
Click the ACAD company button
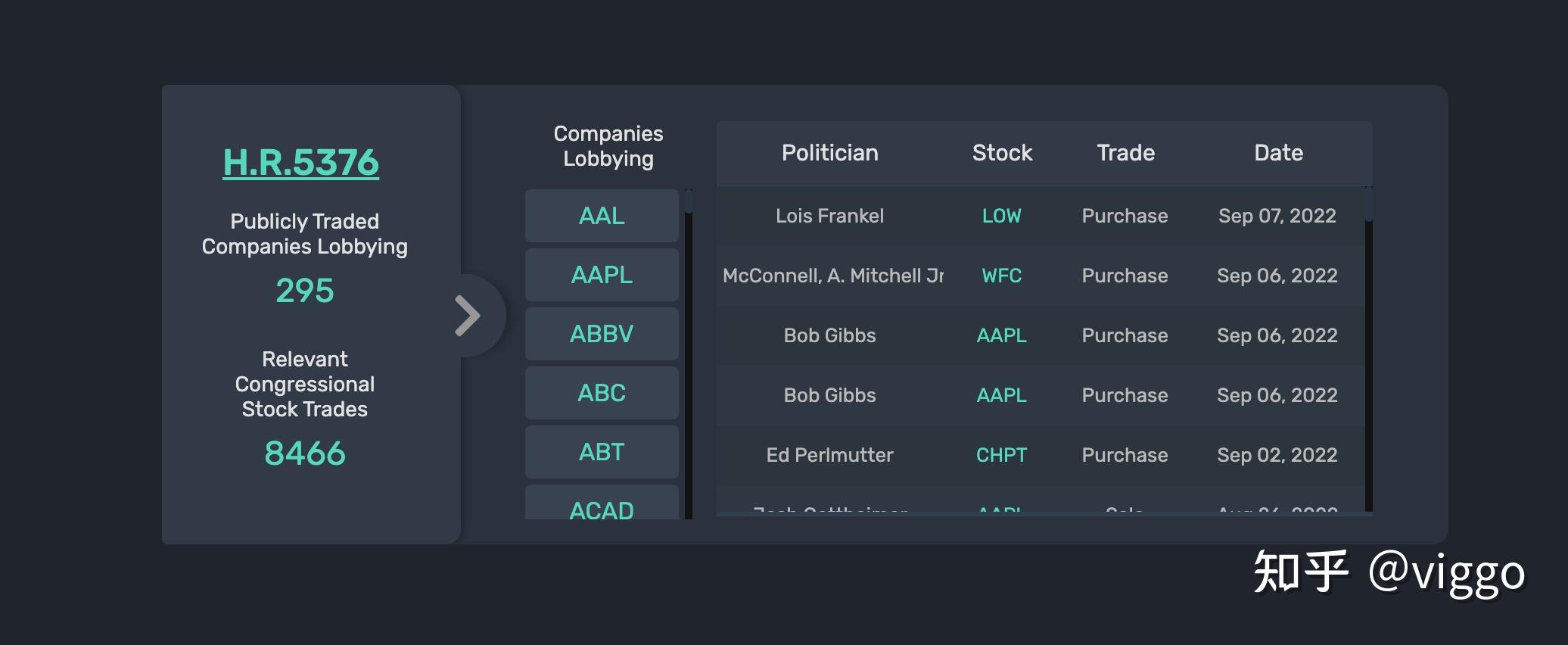[602, 507]
